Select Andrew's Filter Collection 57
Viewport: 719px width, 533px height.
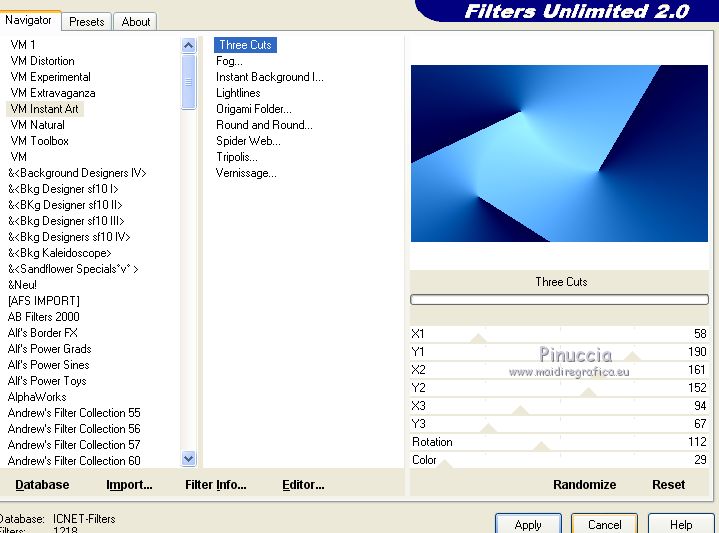[74, 445]
